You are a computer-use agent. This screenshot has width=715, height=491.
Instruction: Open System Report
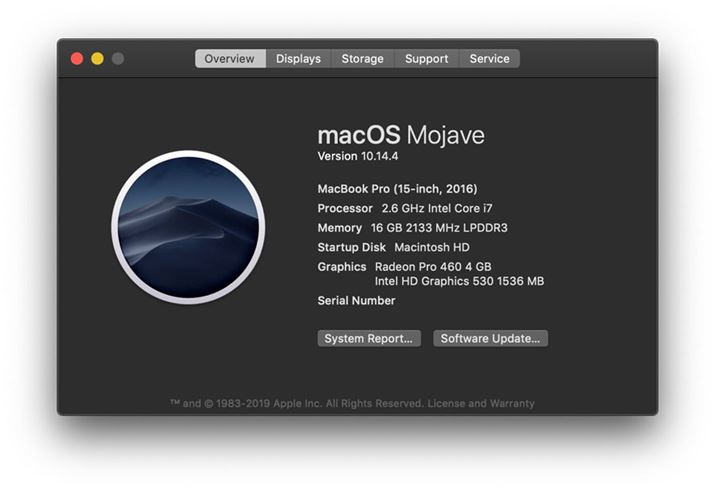(369, 339)
